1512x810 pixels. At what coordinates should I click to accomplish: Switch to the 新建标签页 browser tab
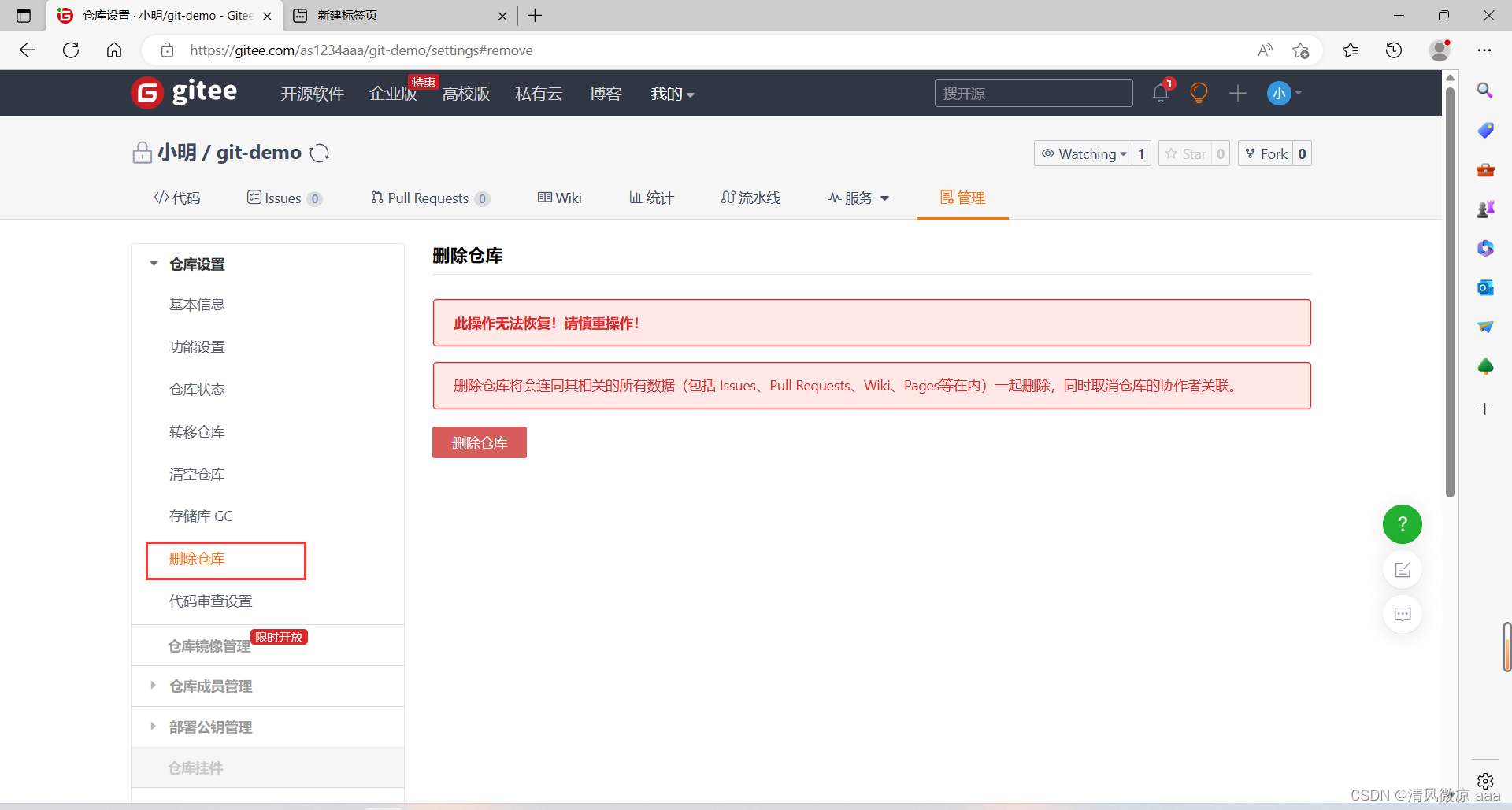[x=398, y=16]
